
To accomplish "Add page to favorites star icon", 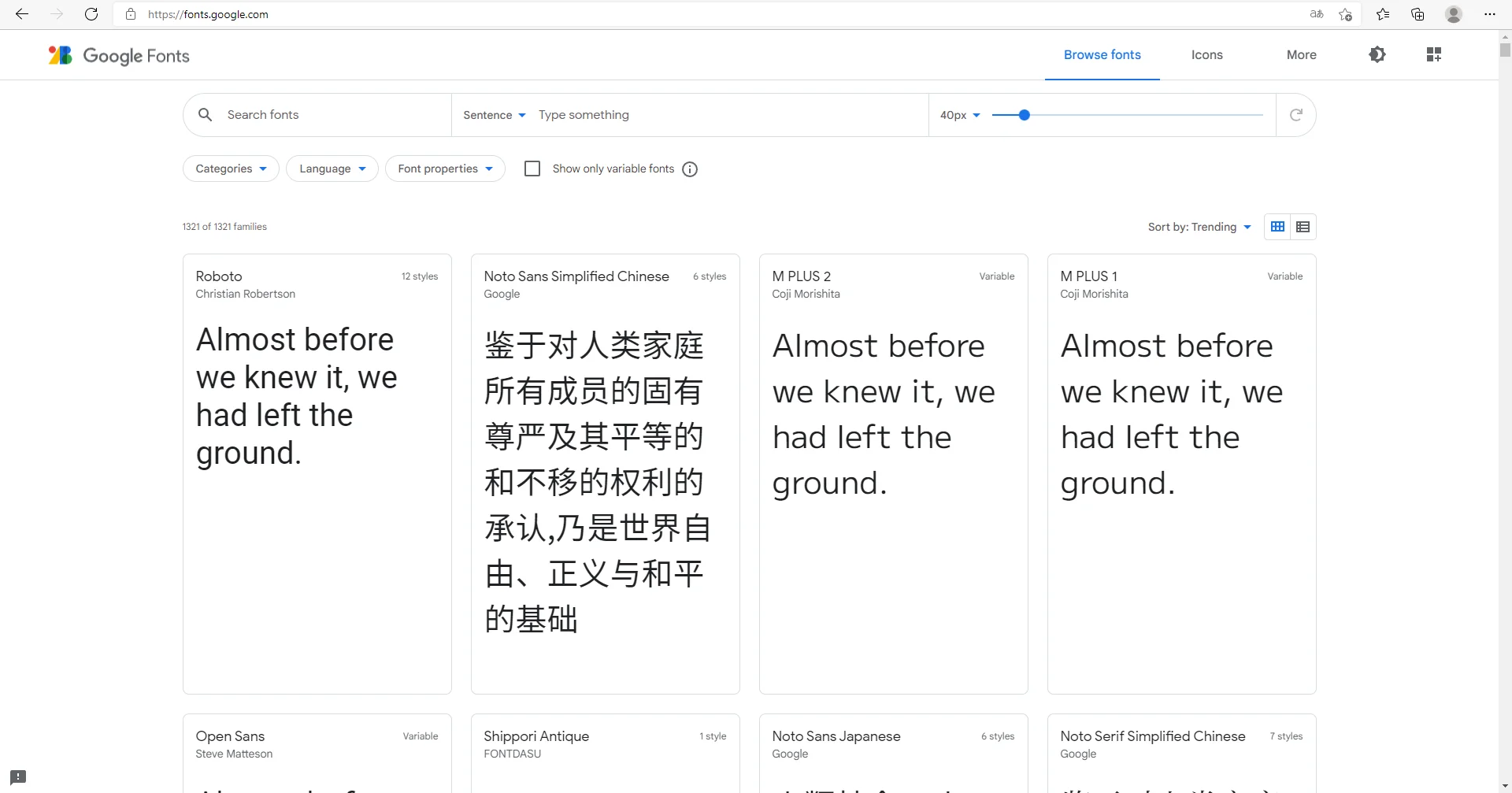I will point(1345,14).
